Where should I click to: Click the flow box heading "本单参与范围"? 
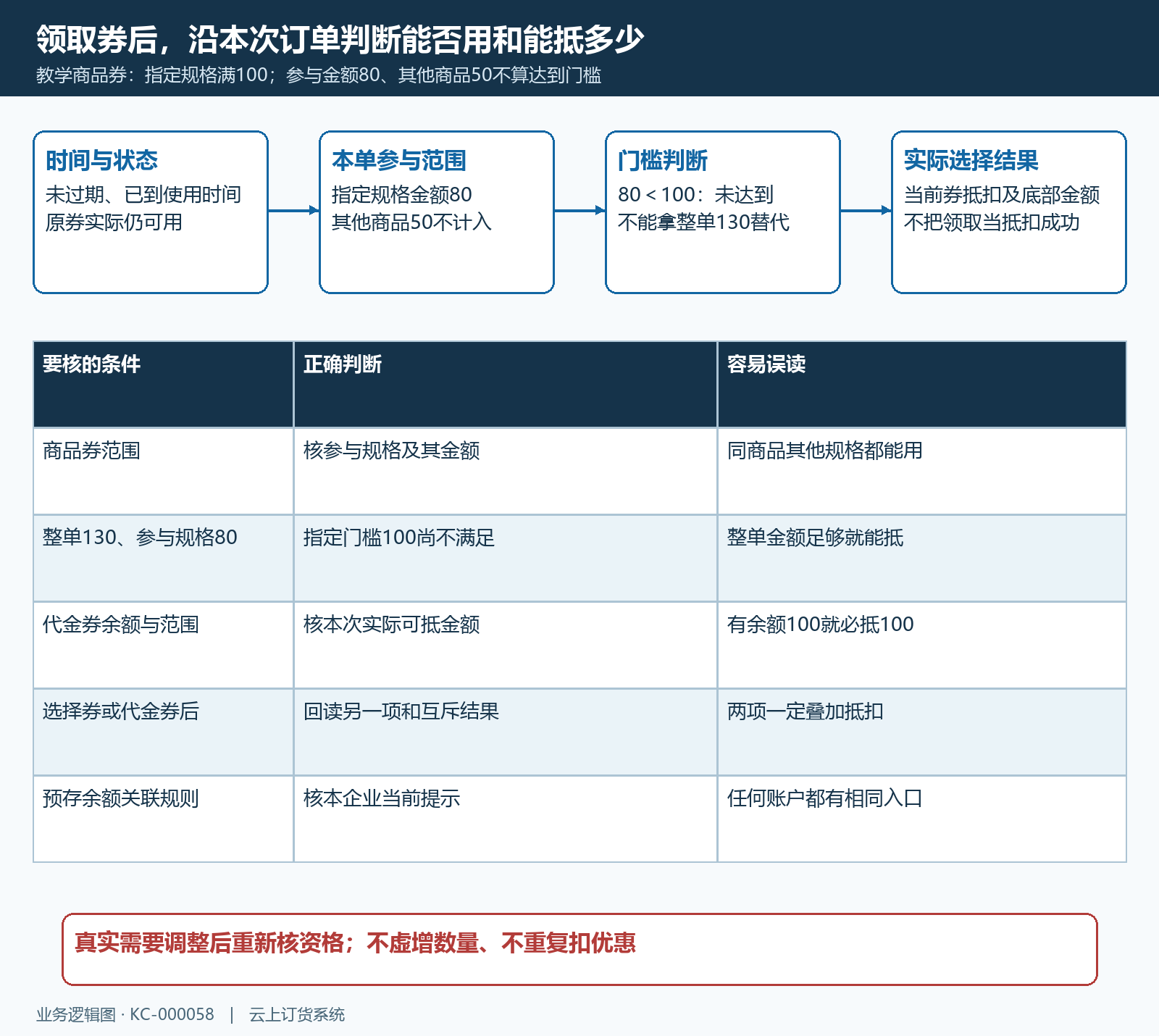coord(398,160)
